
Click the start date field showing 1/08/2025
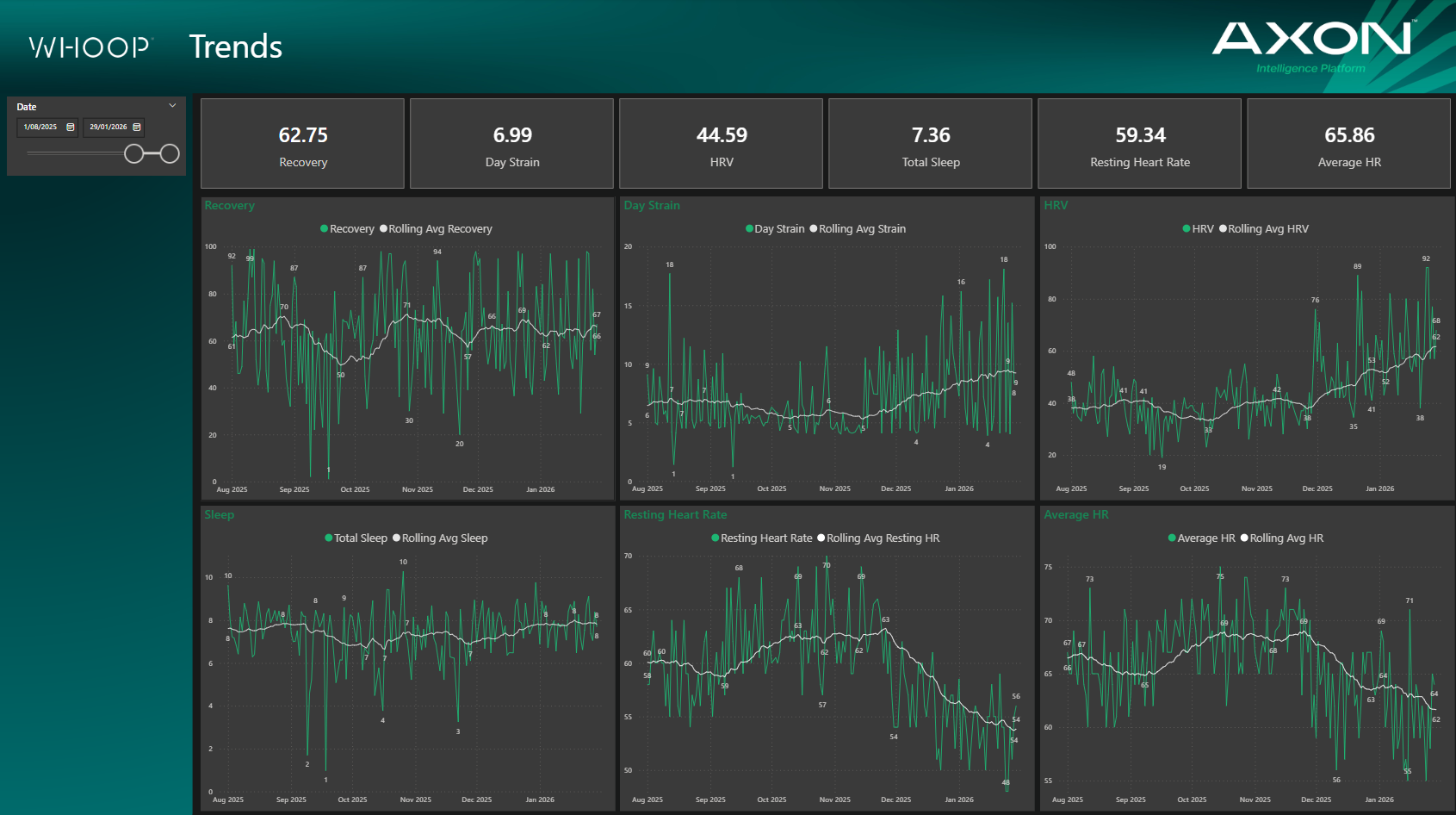pos(41,127)
